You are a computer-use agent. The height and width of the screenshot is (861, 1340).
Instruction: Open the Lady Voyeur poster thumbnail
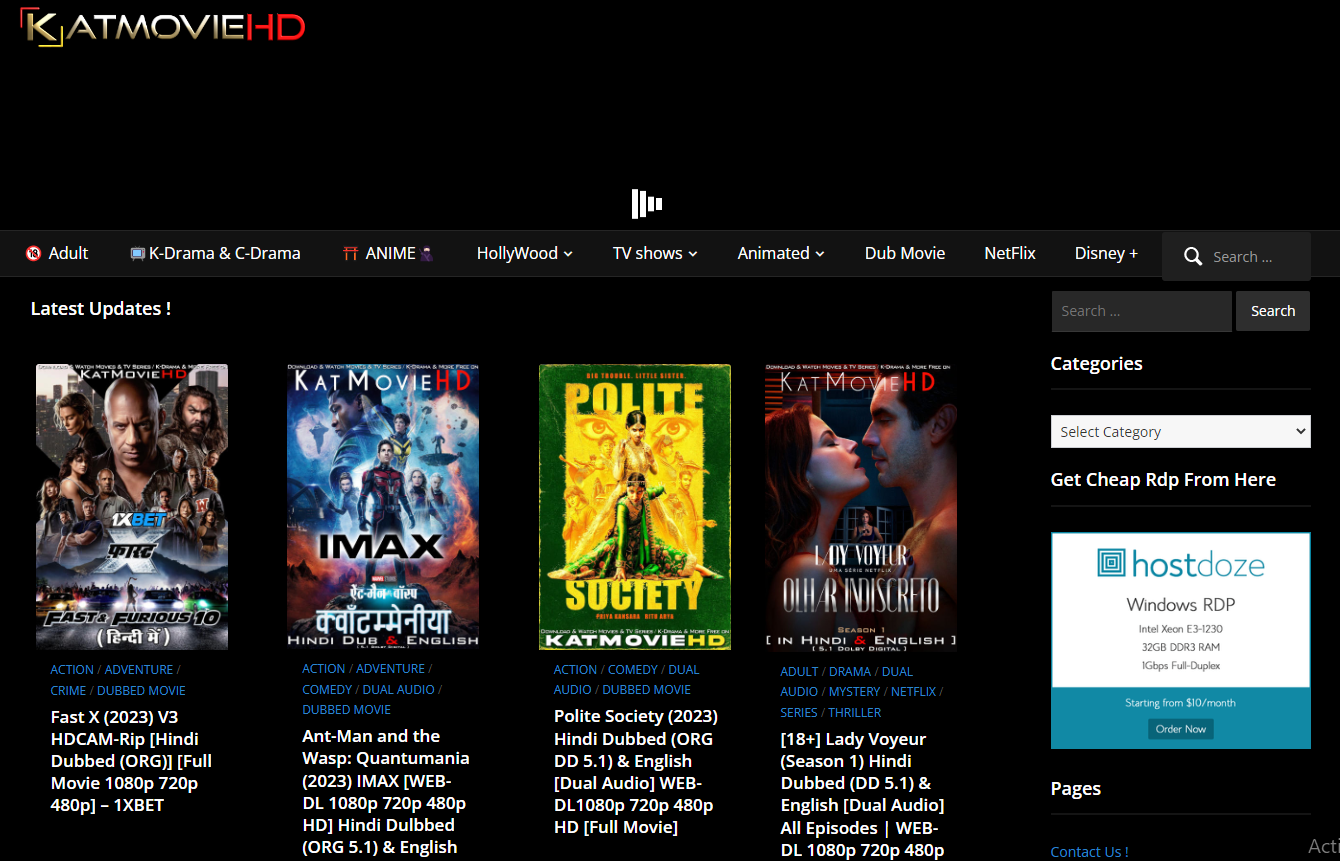tap(861, 508)
